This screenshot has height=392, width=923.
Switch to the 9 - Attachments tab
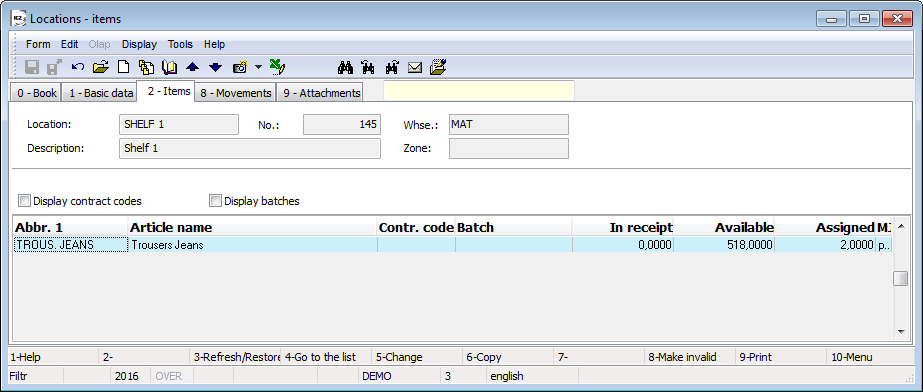pyautogui.click(x=320, y=93)
